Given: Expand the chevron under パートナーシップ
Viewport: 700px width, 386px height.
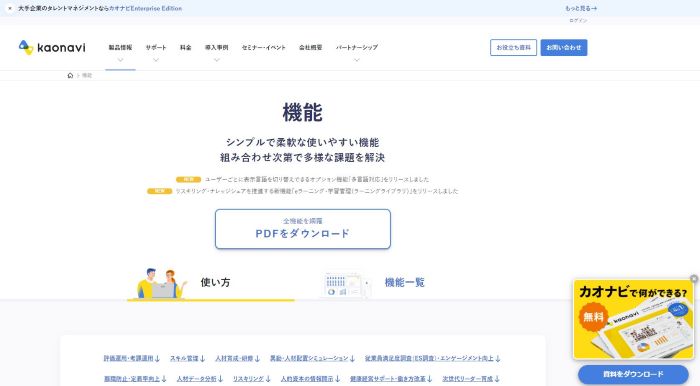Looking at the screenshot, I should 357,60.
